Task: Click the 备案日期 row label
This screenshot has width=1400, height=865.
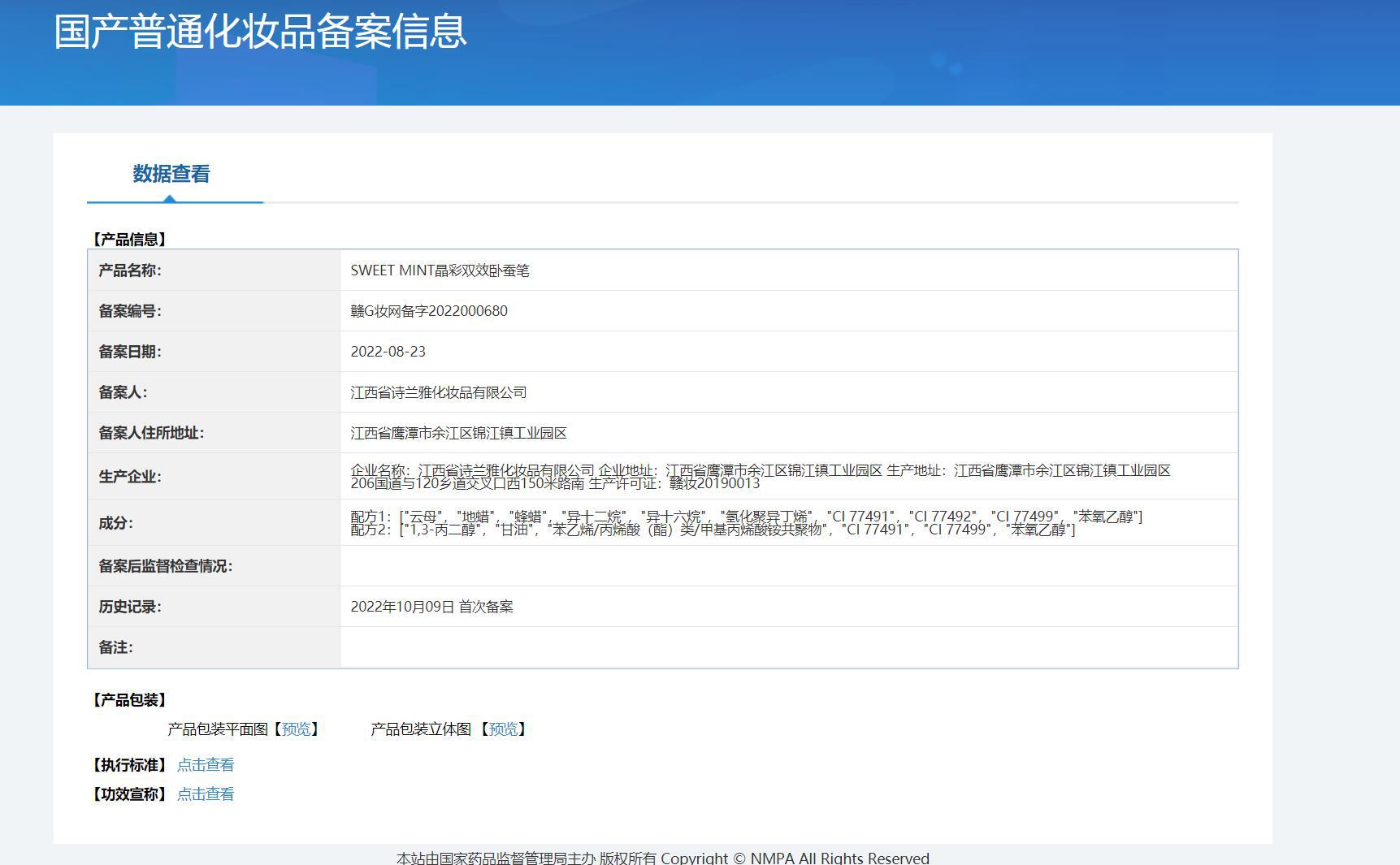Action: [130, 352]
